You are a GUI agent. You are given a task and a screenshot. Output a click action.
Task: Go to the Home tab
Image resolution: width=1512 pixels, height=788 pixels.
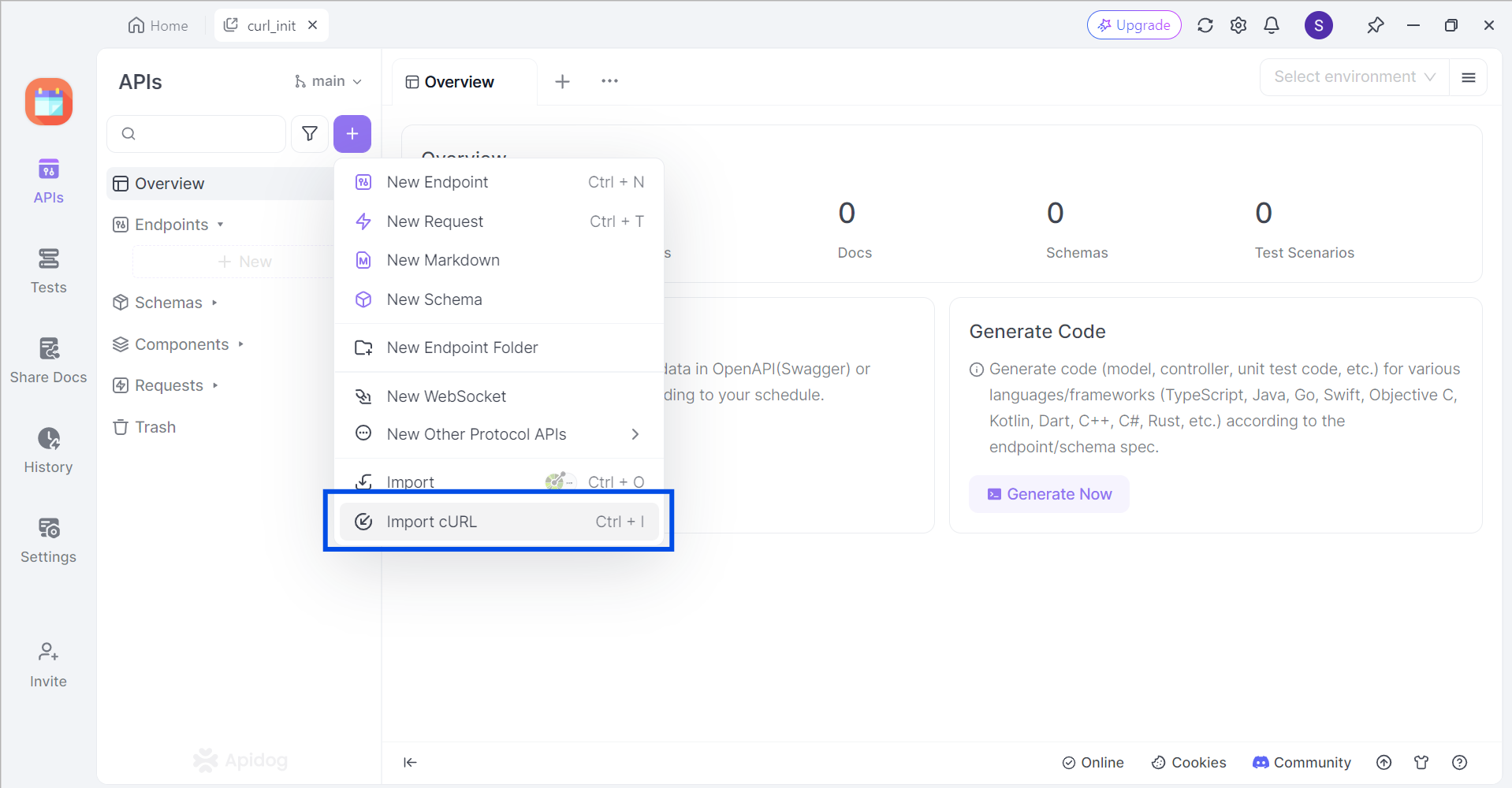[x=158, y=25]
